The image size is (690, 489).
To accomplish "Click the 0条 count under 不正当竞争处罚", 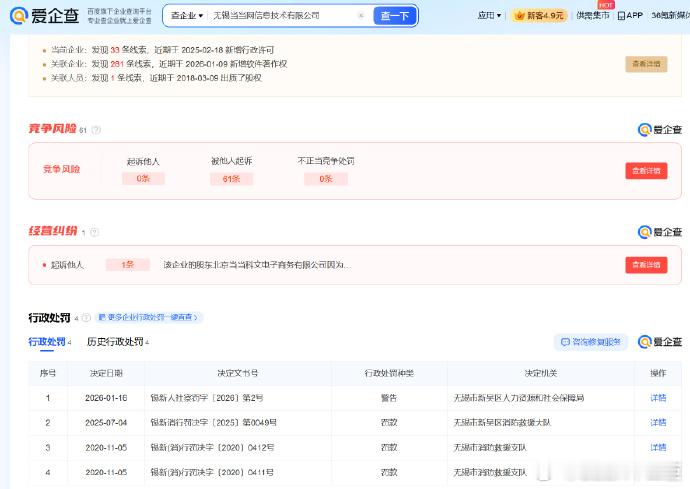I will pyautogui.click(x=326, y=179).
